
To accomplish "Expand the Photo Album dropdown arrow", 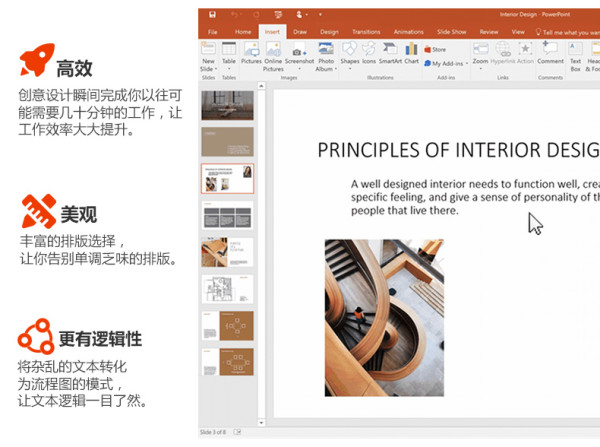I will point(336,69).
